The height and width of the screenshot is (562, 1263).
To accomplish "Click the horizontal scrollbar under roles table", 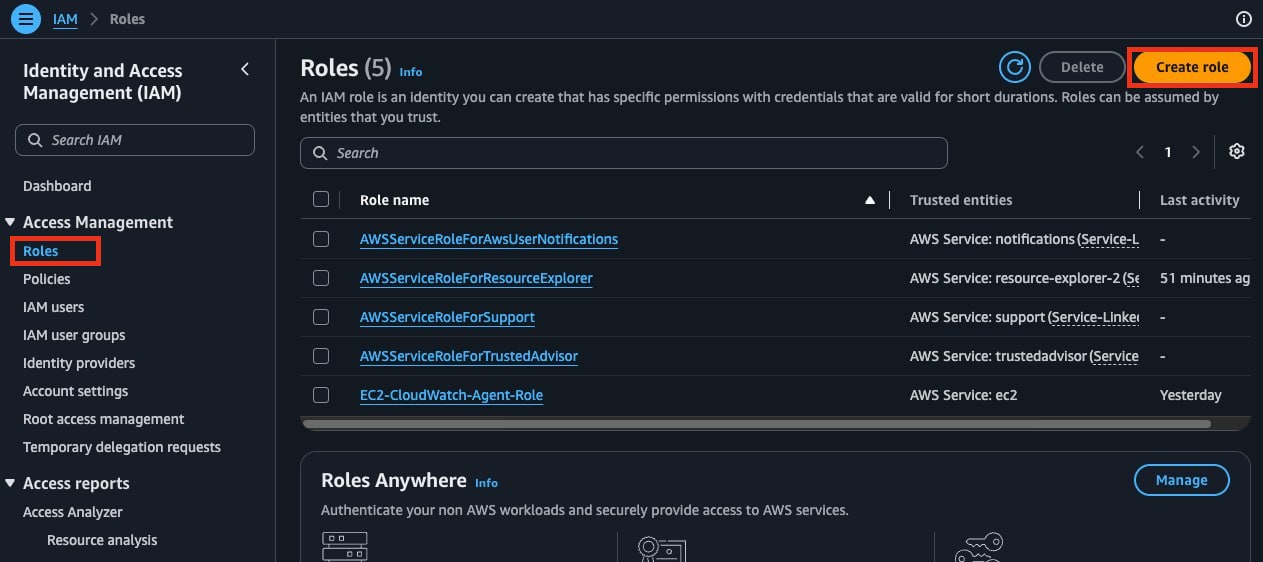I will click(756, 424).
